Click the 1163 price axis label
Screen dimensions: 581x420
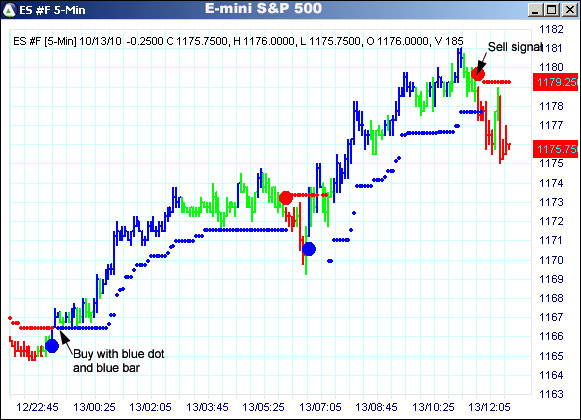click(x=551, y=394)
